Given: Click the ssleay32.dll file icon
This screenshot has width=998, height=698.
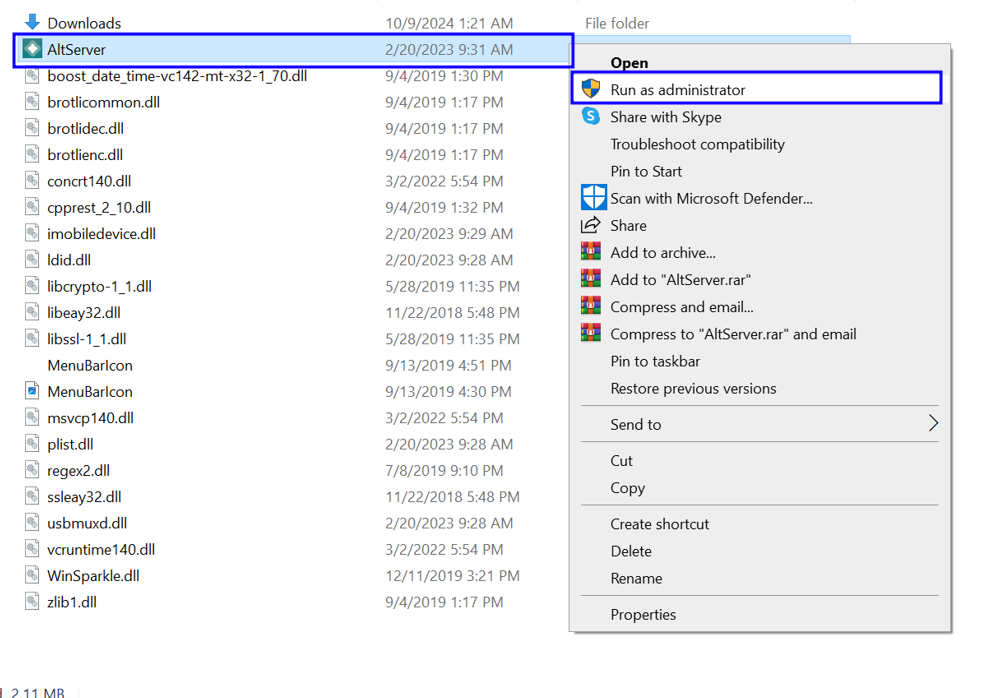Looking at the screenshot, I should click(x=32, y=496).
